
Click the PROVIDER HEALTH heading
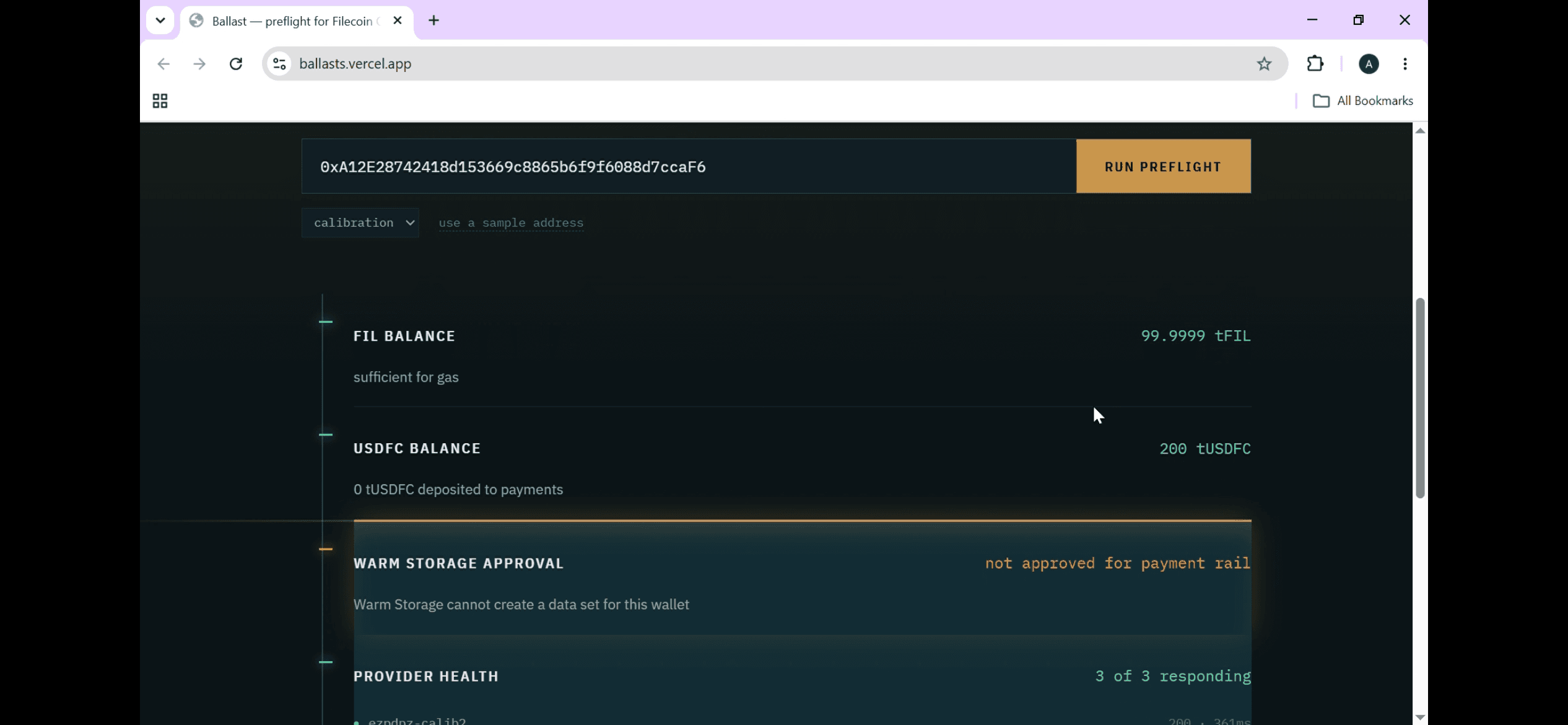[x=425, y=676]
